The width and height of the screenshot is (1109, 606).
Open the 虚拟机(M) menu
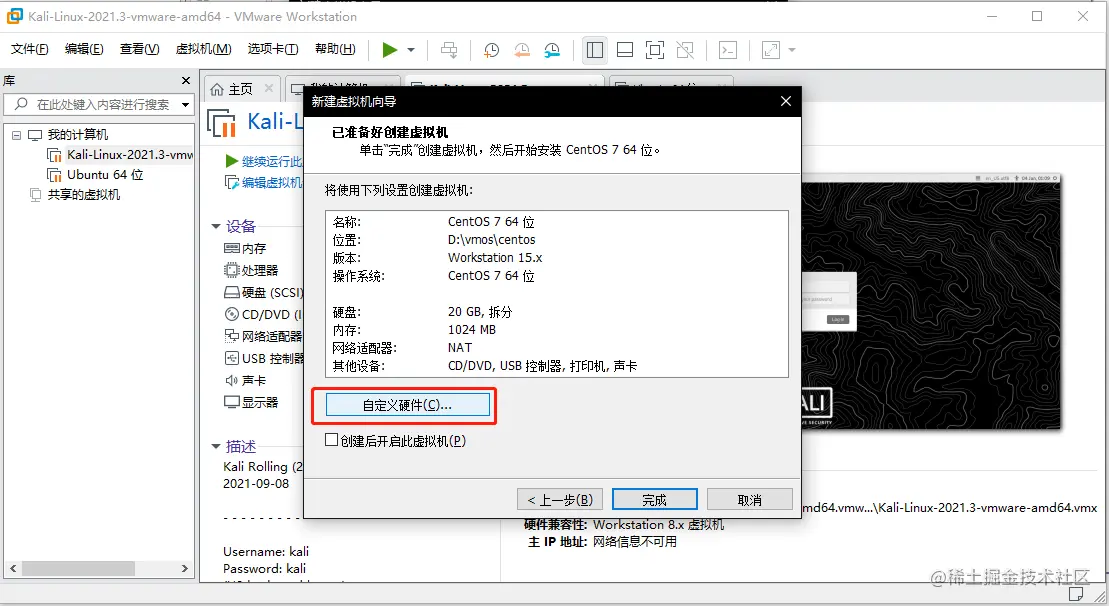point(203,49)
